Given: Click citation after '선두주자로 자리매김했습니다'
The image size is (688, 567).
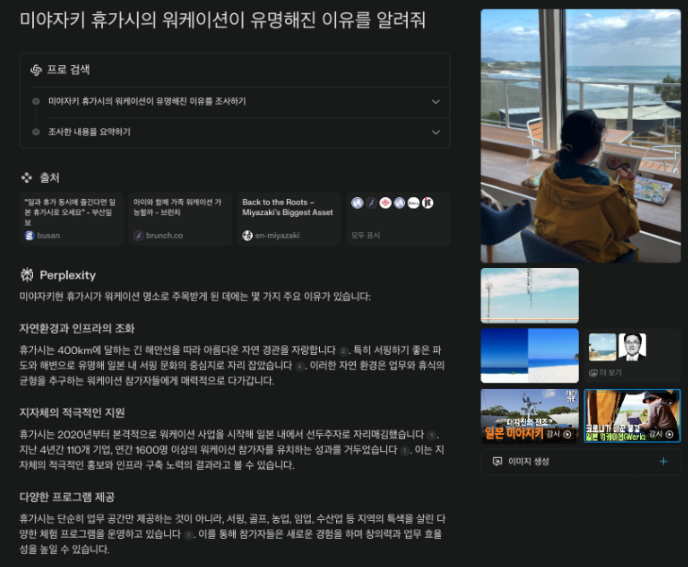Looking at the screenshot, I should 432,436.
